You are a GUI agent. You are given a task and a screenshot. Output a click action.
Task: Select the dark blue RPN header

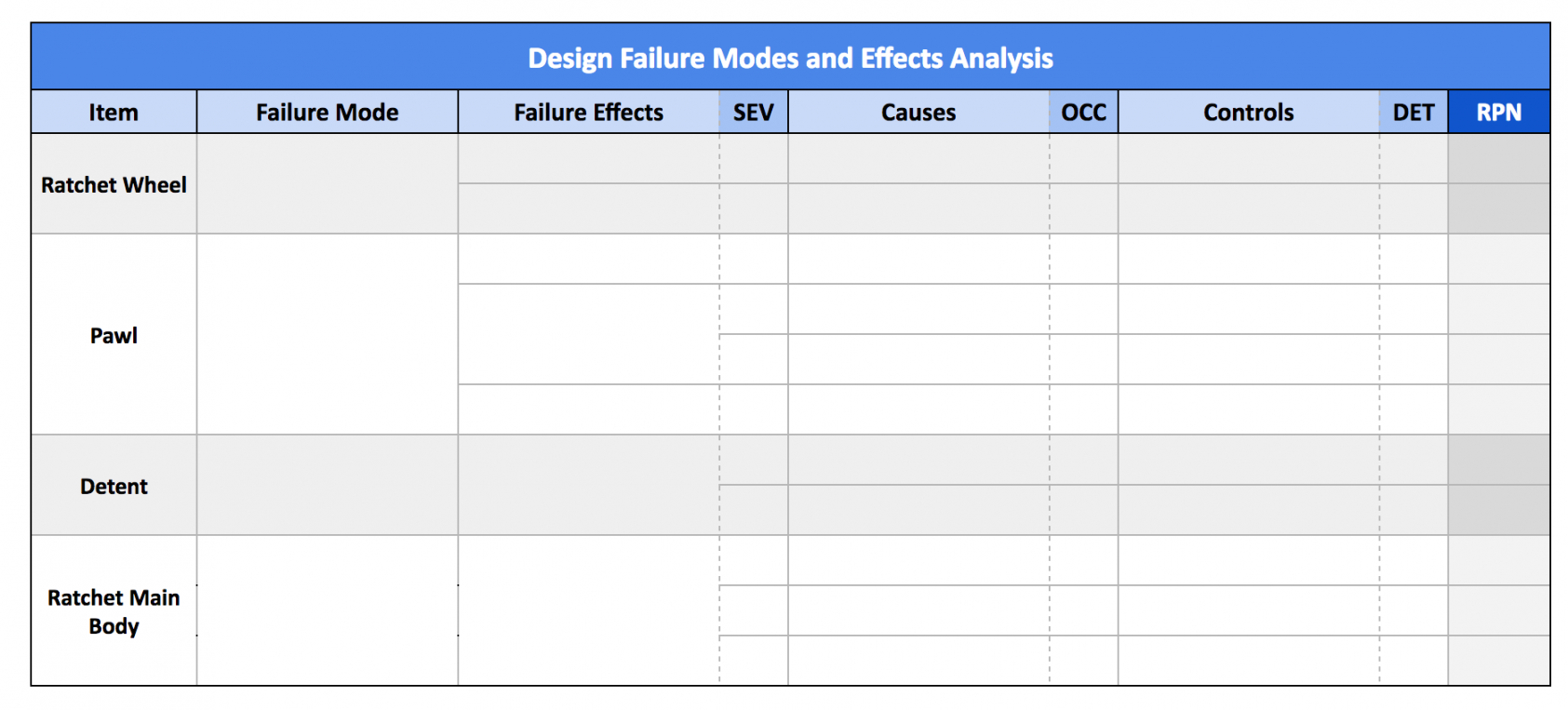tap(1498, 113)
